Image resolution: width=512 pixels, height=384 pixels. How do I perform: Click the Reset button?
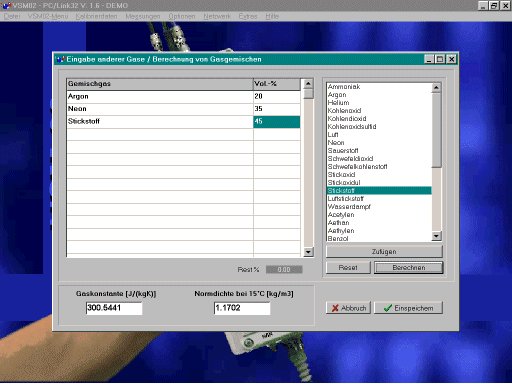348,267
